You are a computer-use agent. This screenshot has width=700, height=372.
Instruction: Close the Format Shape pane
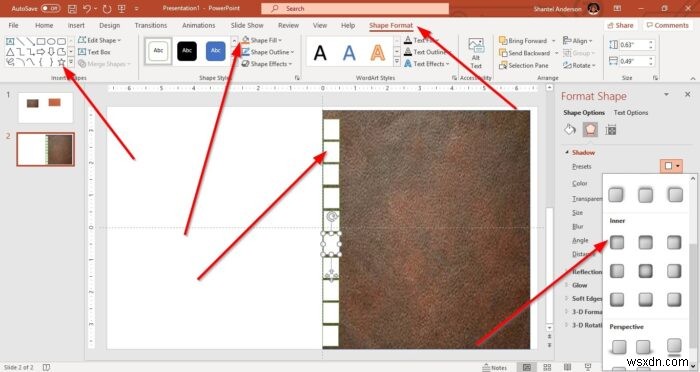[x=687, y=95]
